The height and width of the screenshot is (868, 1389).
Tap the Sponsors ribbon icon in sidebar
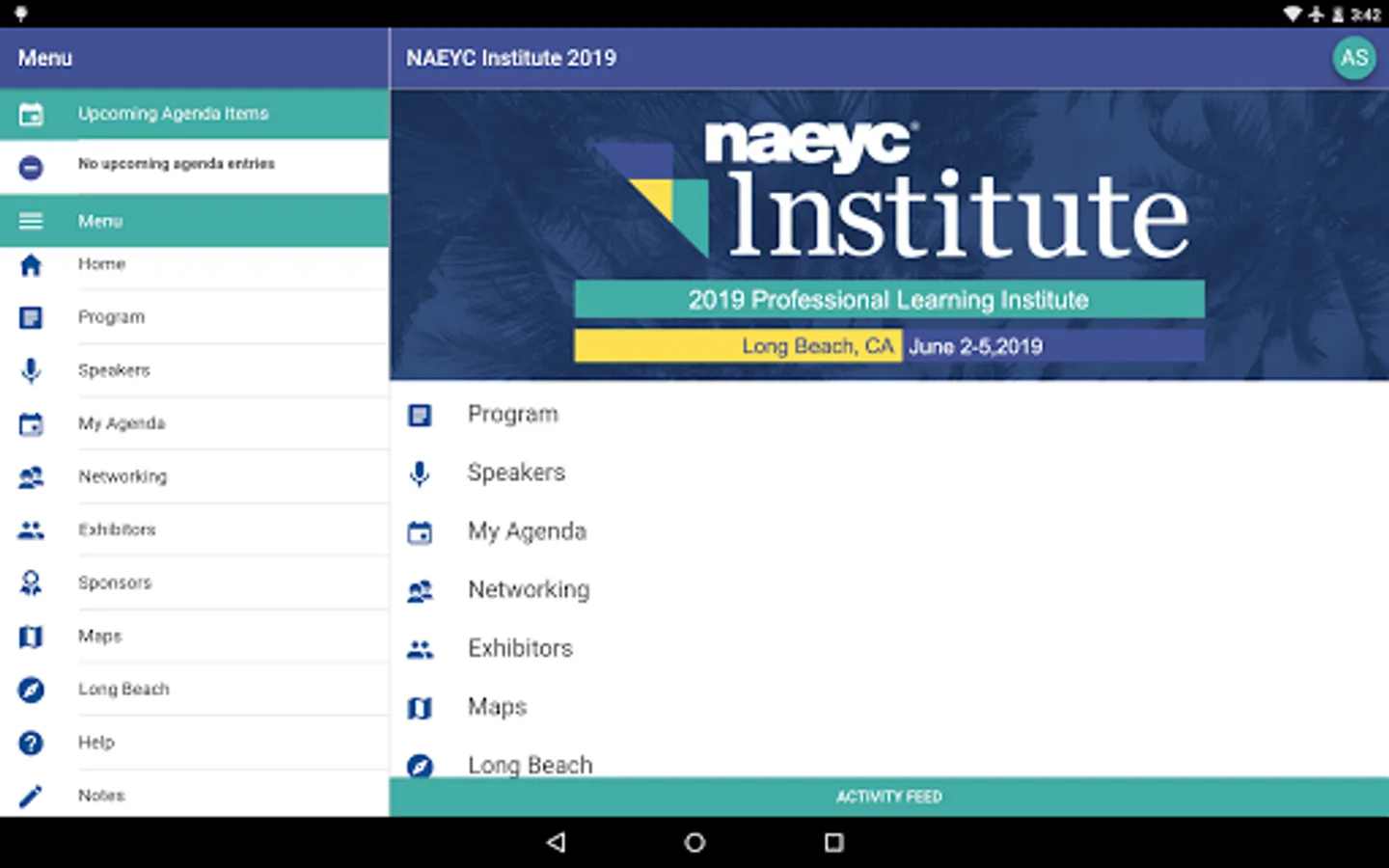point(31,583)
